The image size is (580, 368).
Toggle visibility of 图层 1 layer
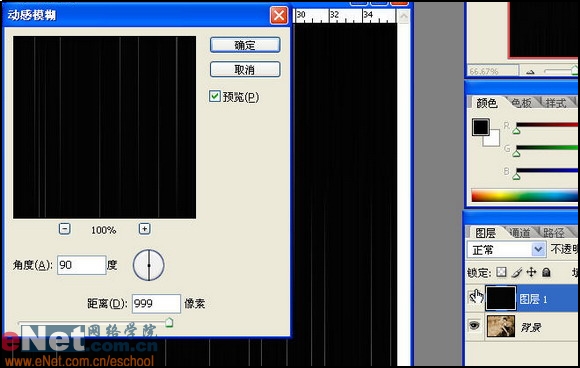point(475,297)
